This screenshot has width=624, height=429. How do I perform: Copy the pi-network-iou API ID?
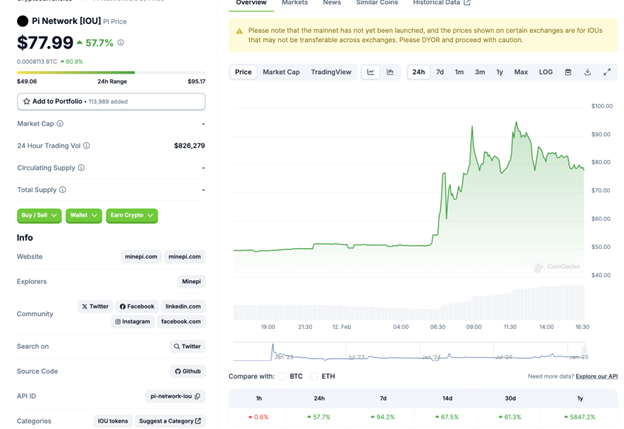point(198,396)
